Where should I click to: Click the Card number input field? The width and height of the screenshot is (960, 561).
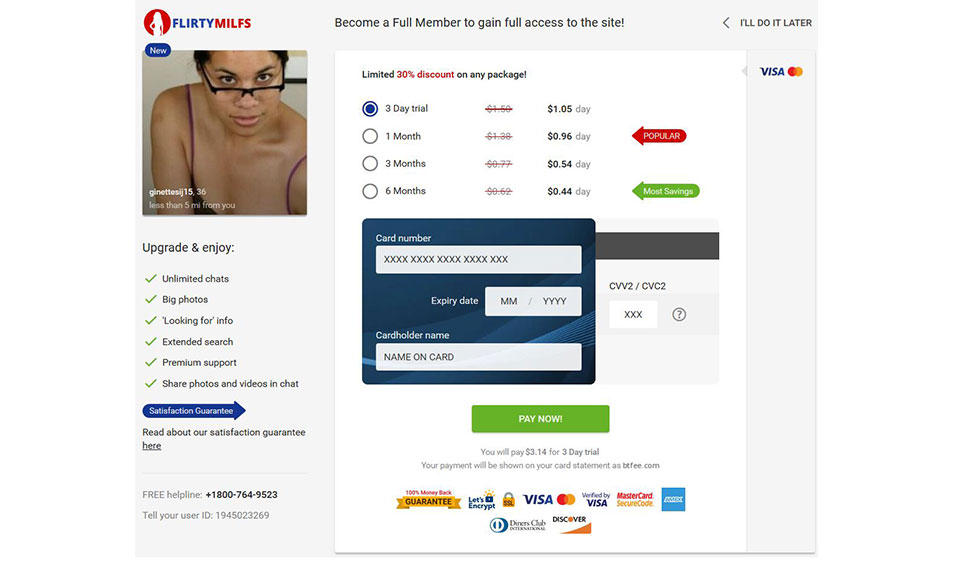point(478,260)
